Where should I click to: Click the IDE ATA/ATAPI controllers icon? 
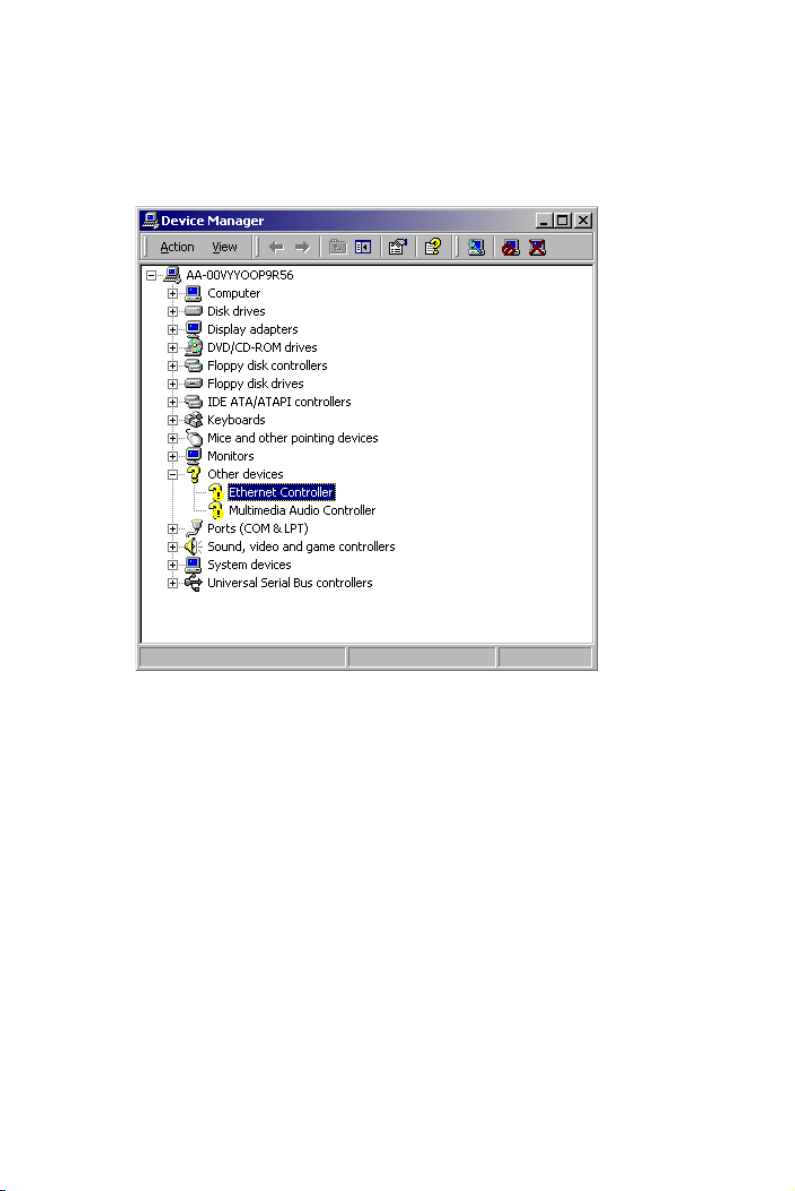pos(194,402)
